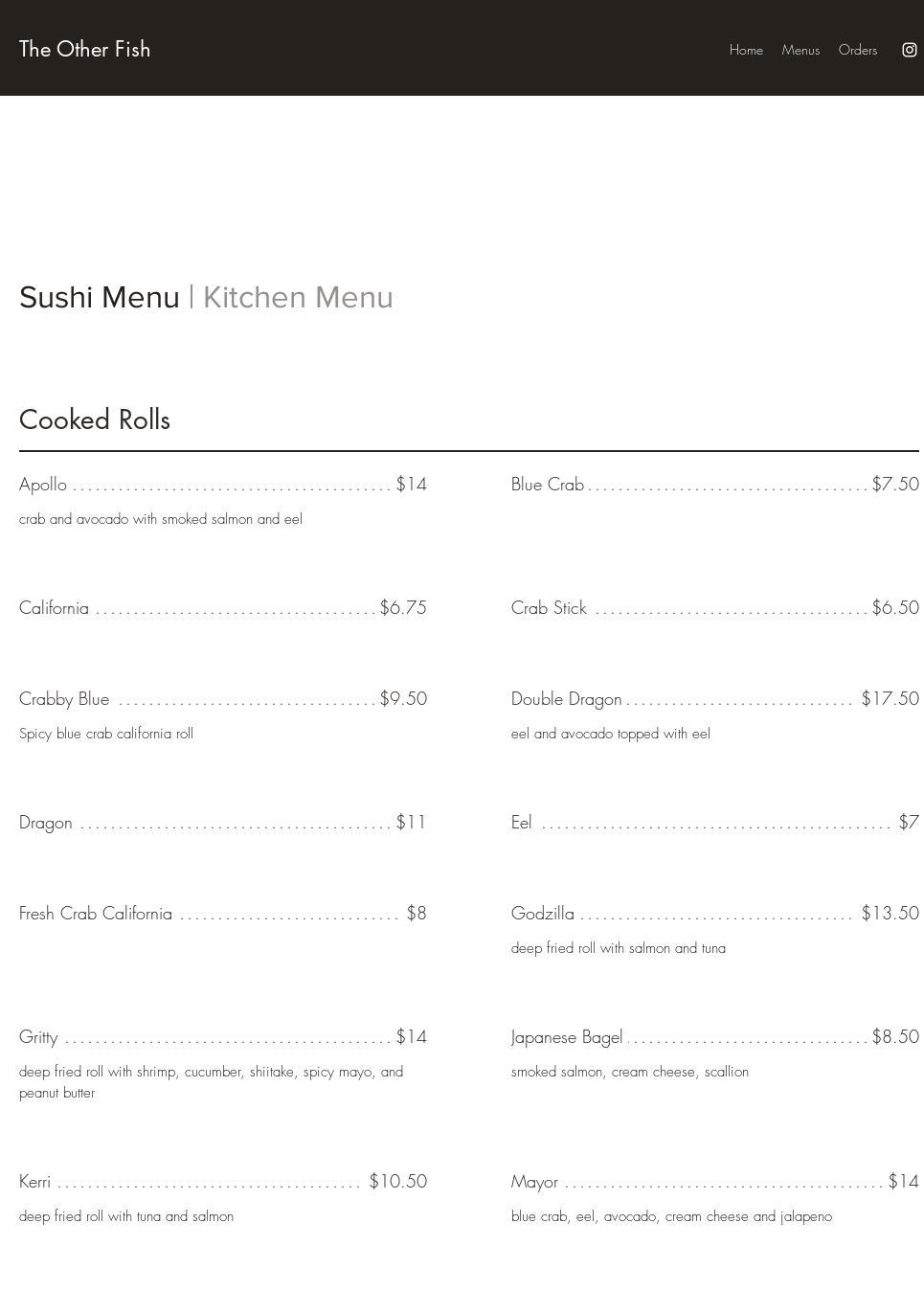This screenshot has height=1291, width=924.
Task: Click The Other Fish site logo
Action: [85, 49]
